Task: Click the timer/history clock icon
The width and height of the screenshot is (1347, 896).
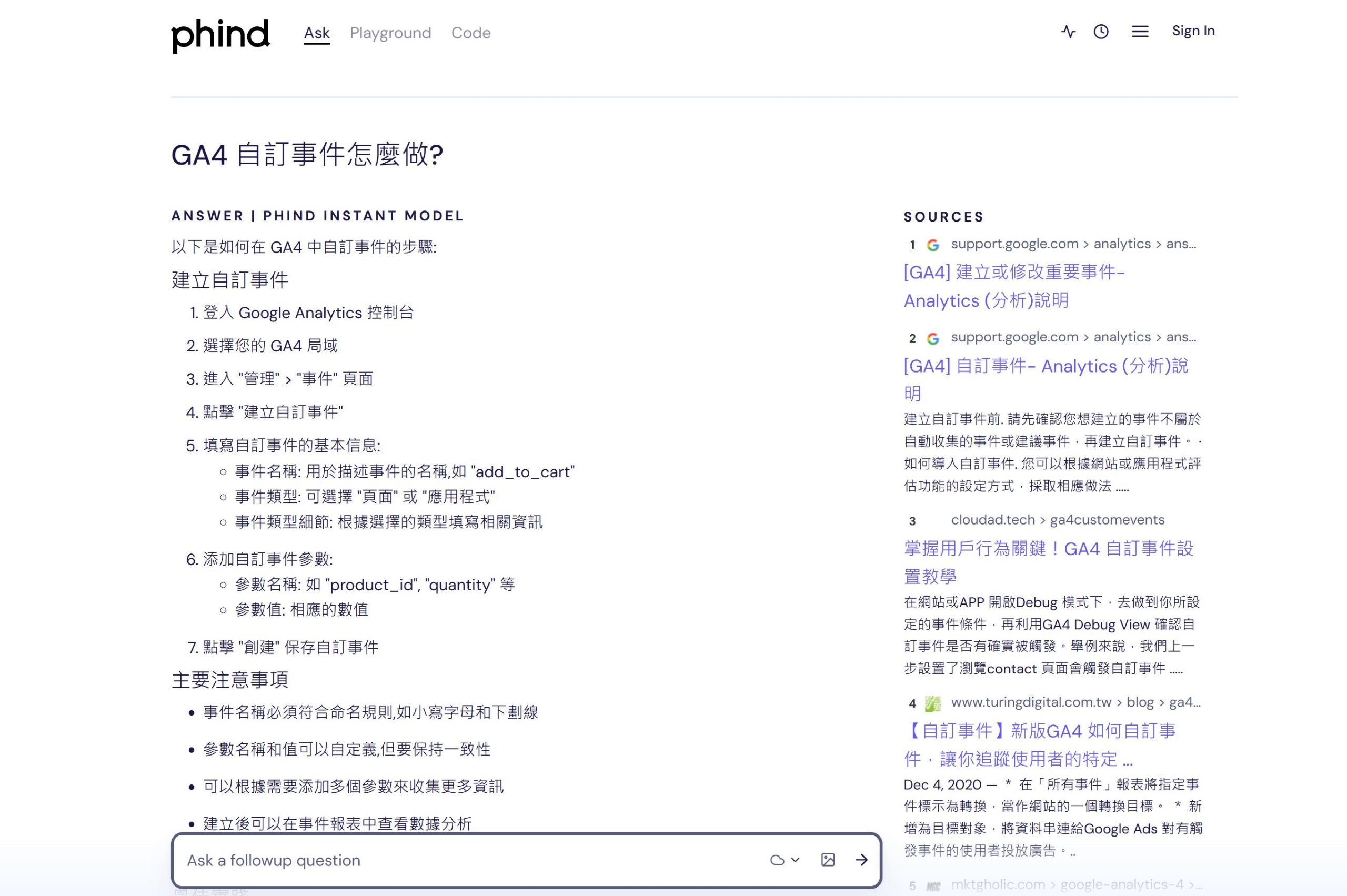Action: tap(1100, 31)
